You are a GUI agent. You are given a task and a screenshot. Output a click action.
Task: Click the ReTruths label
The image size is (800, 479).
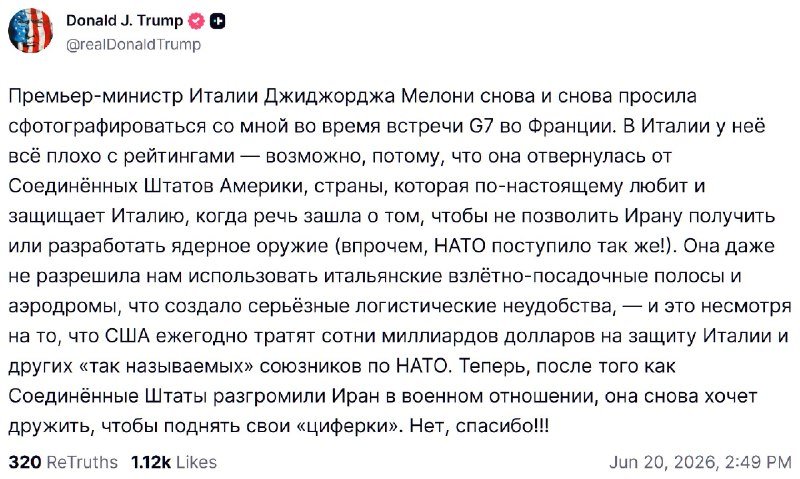pyautogui.click(x=82, y=462)
